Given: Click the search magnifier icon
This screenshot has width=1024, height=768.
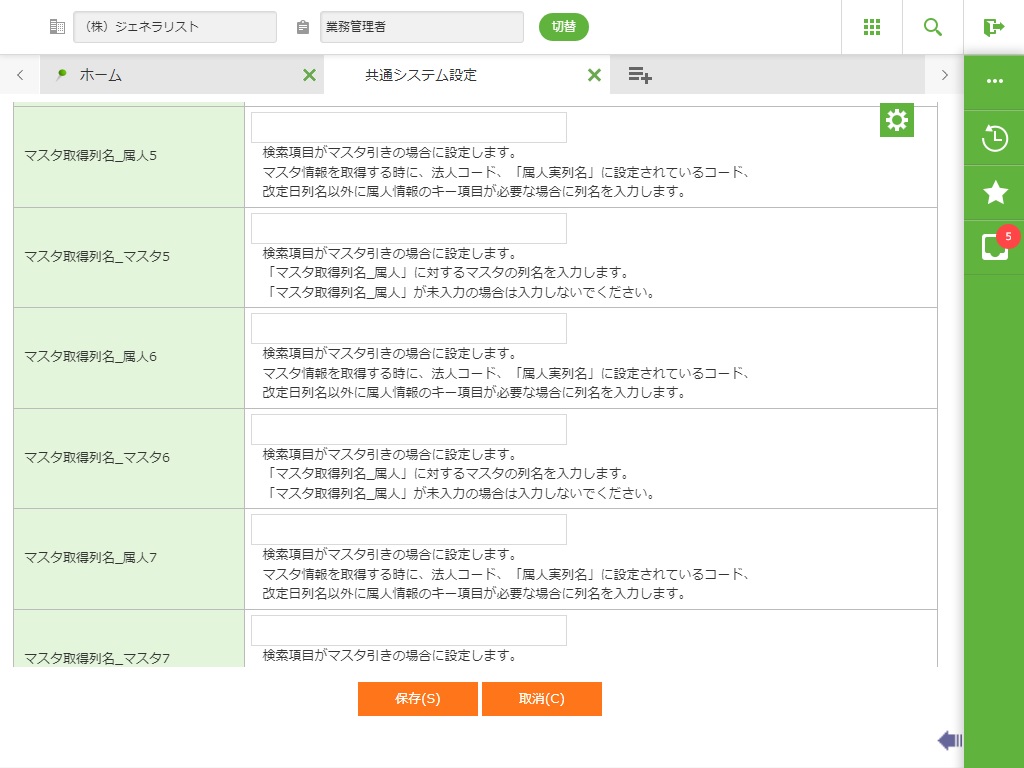Looking at the screenshot, I should click(933, 27).
